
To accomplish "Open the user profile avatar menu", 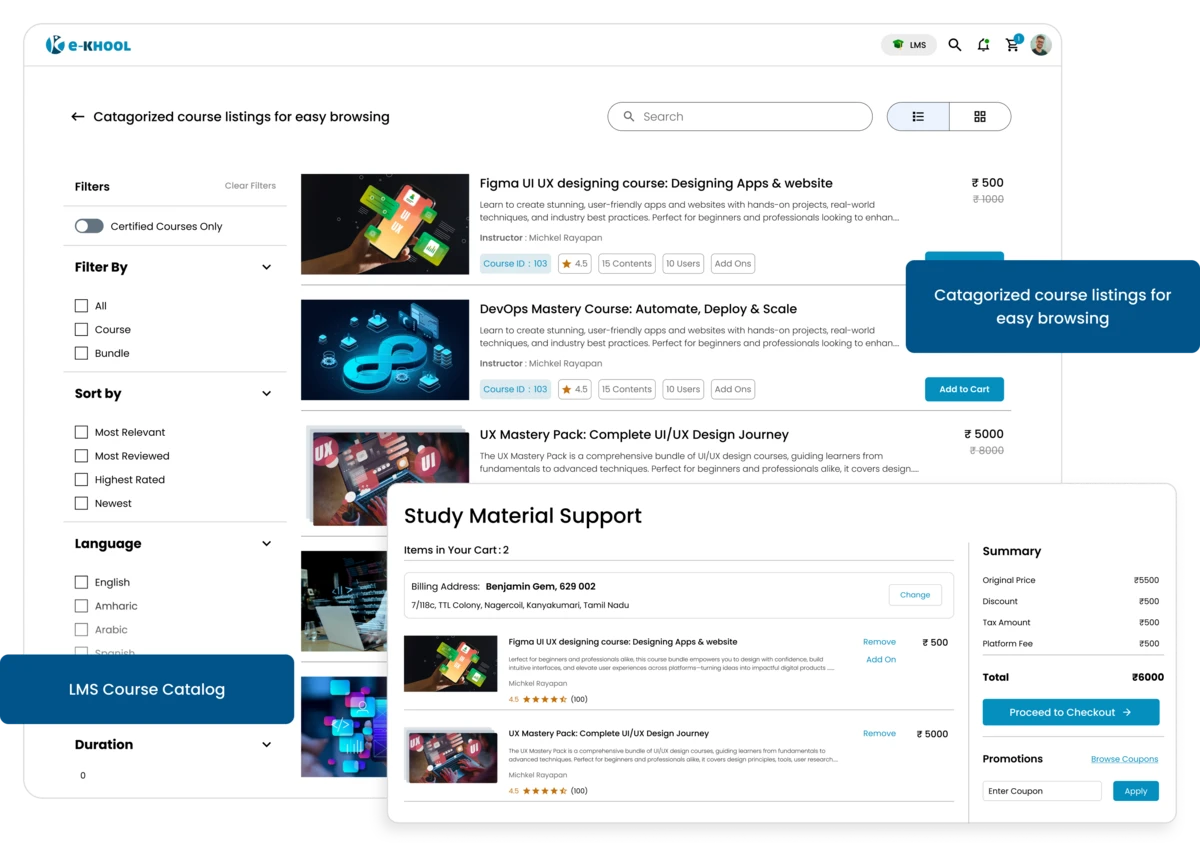I will (x=1041, y=44).
